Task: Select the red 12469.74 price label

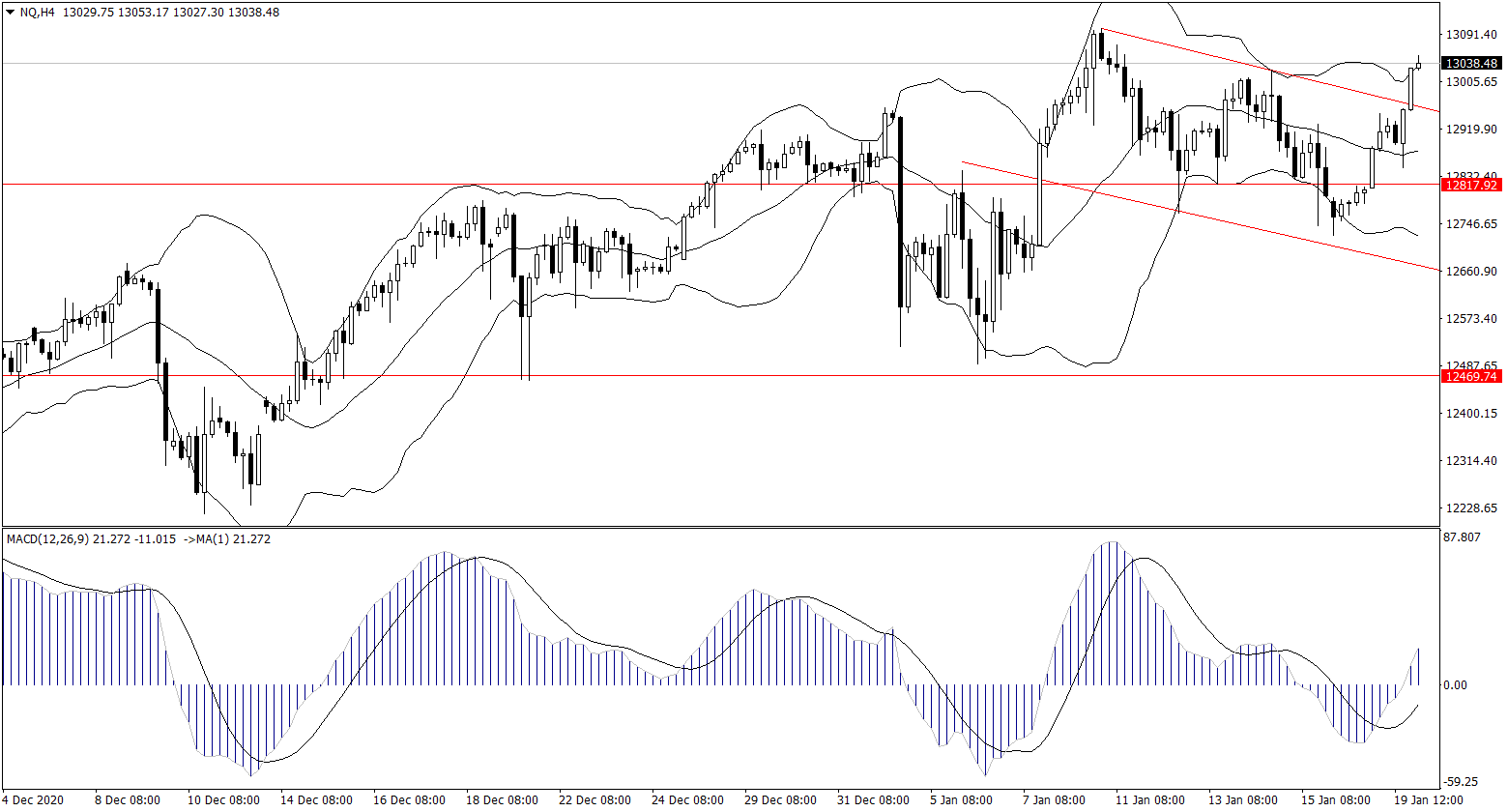Action: (1469, 376)
